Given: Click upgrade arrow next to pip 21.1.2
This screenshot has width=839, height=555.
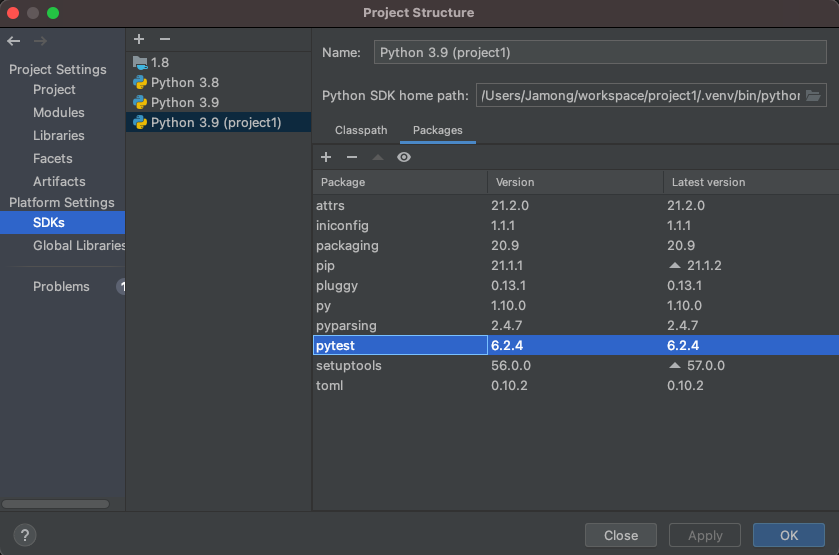Looking at the screenshot, I should click(x=675, y=265).
